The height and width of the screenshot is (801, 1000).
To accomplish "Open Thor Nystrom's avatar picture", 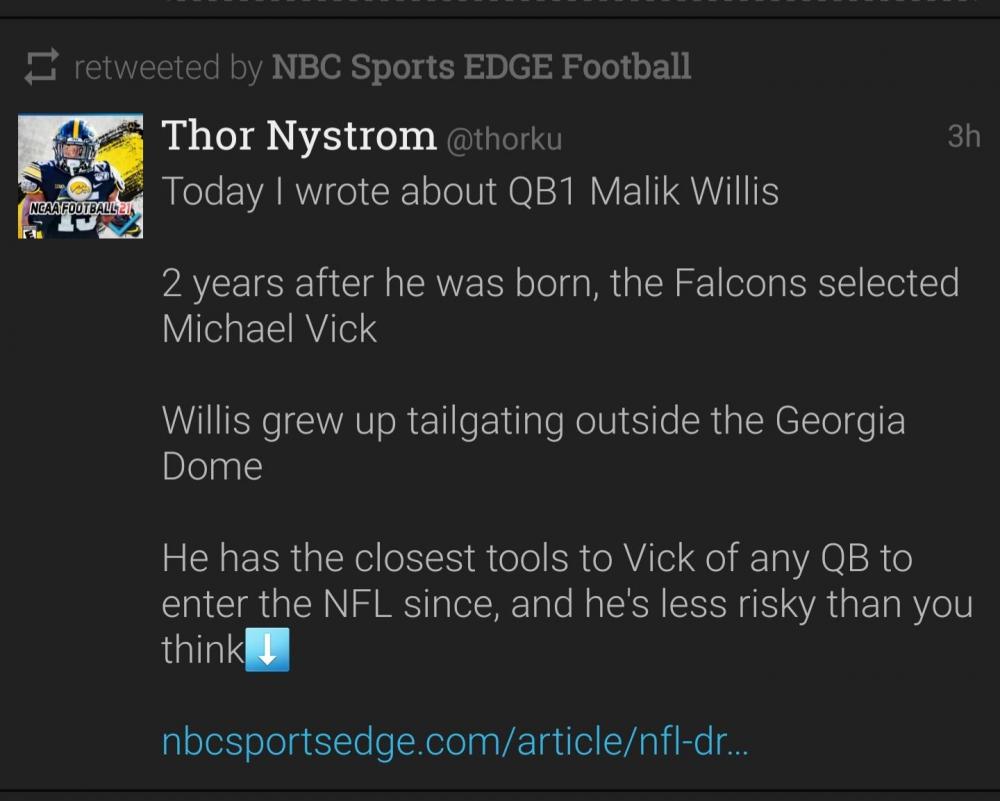I will pyautogui.click(x=80, y=175).
